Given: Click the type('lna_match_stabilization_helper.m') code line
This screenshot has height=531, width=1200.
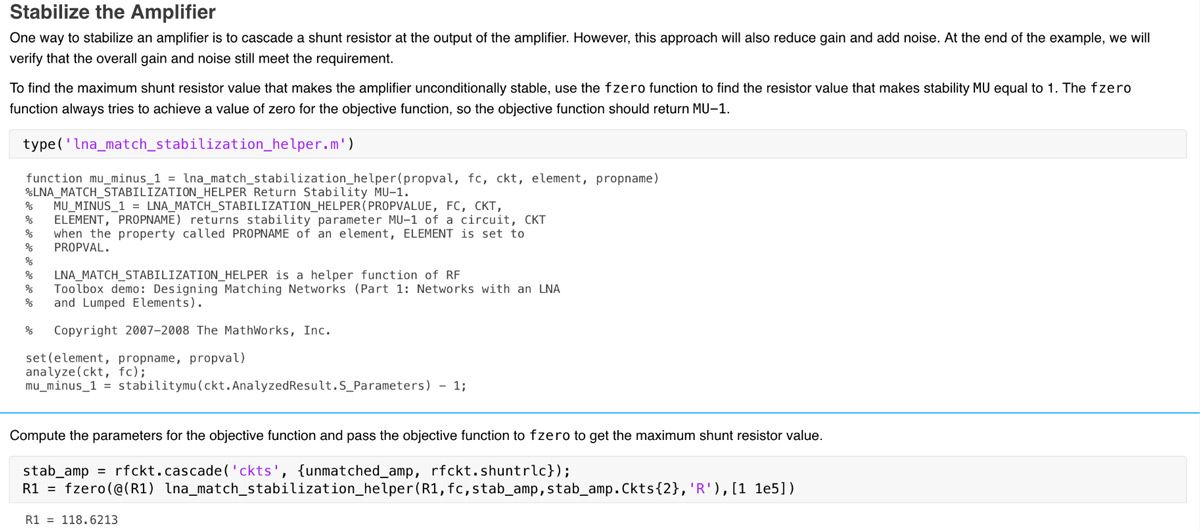Looking at the screenshot, I should coord(188,145).
